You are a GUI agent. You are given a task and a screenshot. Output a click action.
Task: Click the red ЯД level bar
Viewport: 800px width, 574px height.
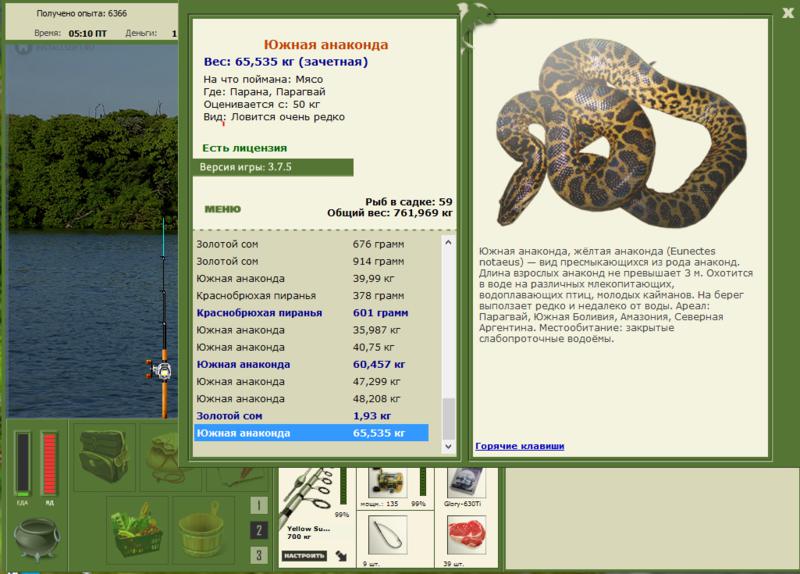click(x=49, y=463)
